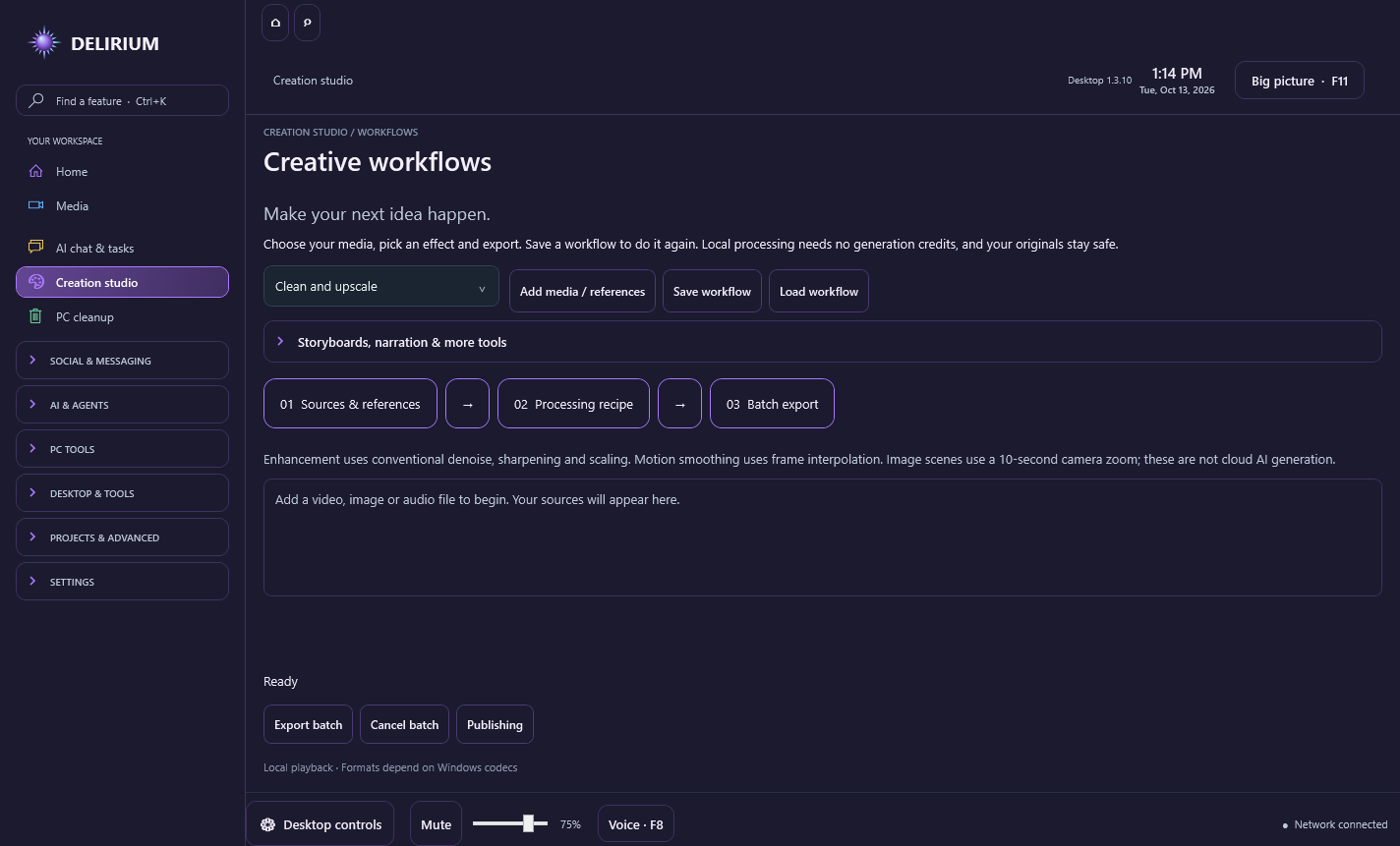1400x846 pixels.
Task: Click the arrow between Processing recipe and Batch export
Action: tap(679, 404)
